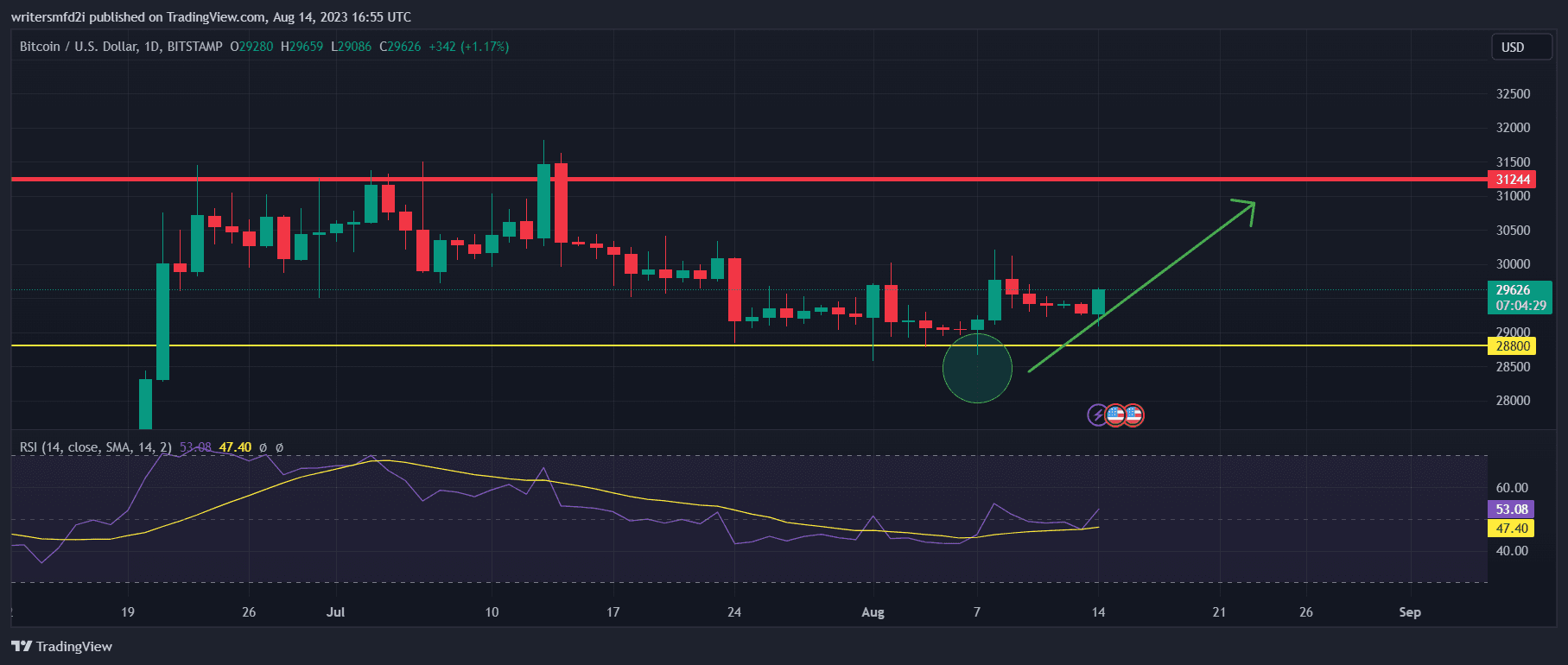Image resolution: width=1568 pixels, height=665 pixels.
Task: Click the red 31244 price label
Action: [1513, 180]
